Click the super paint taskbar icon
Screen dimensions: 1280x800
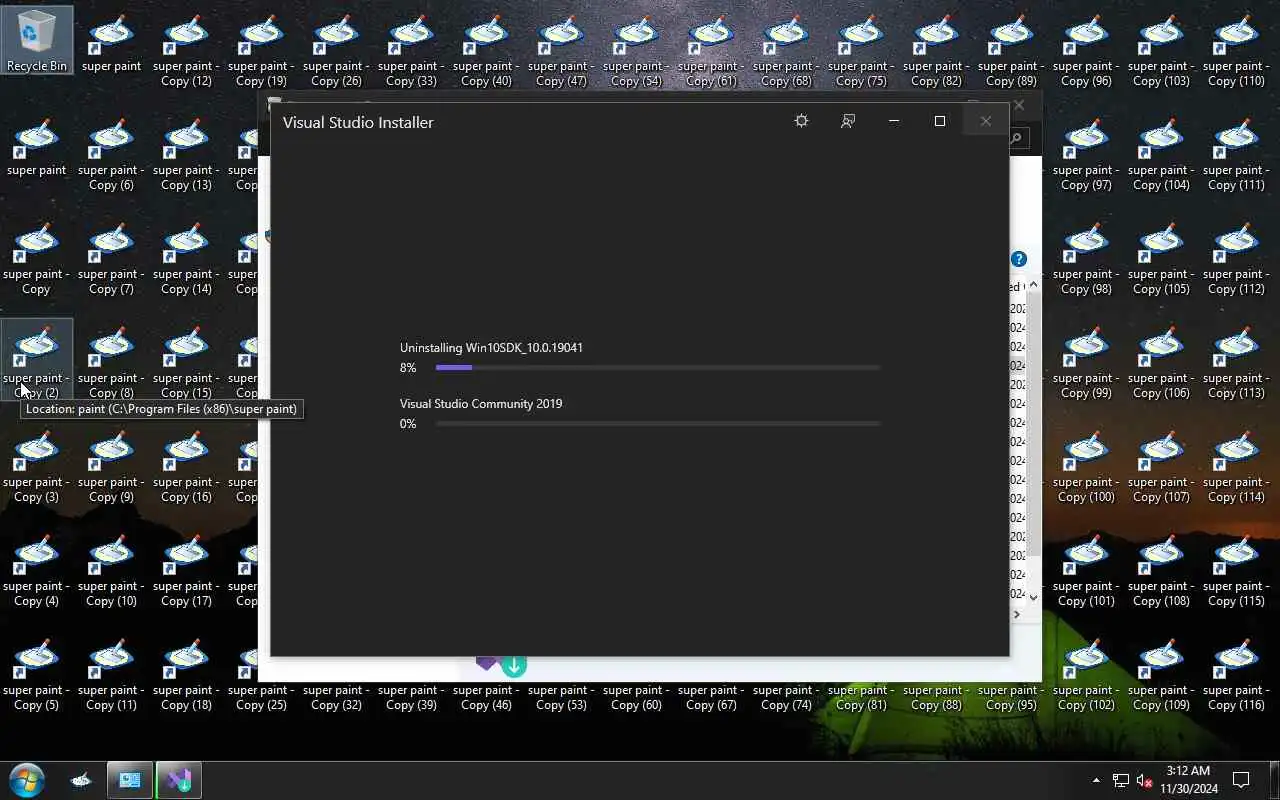coord(82,780)
